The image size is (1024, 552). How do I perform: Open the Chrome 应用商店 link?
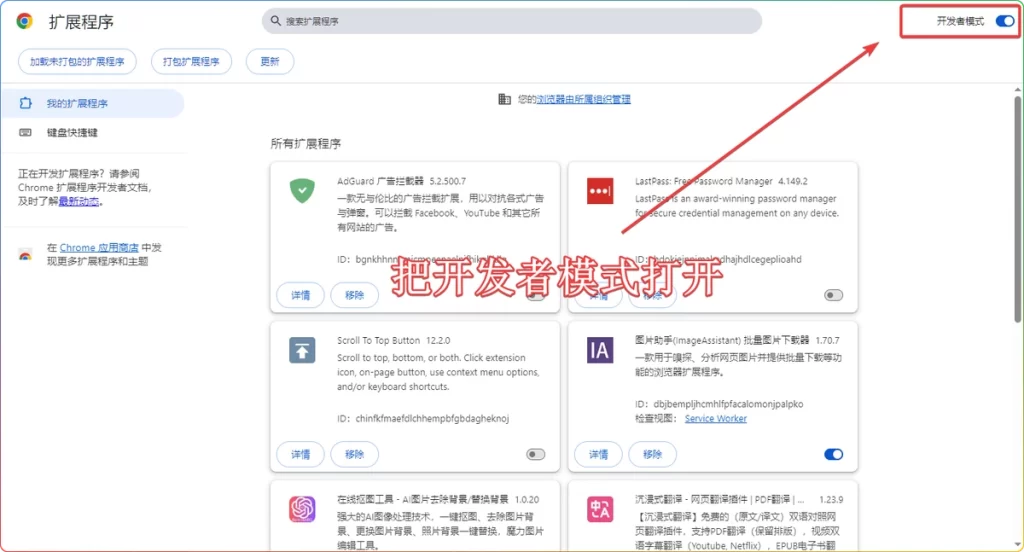click(99, 248)
